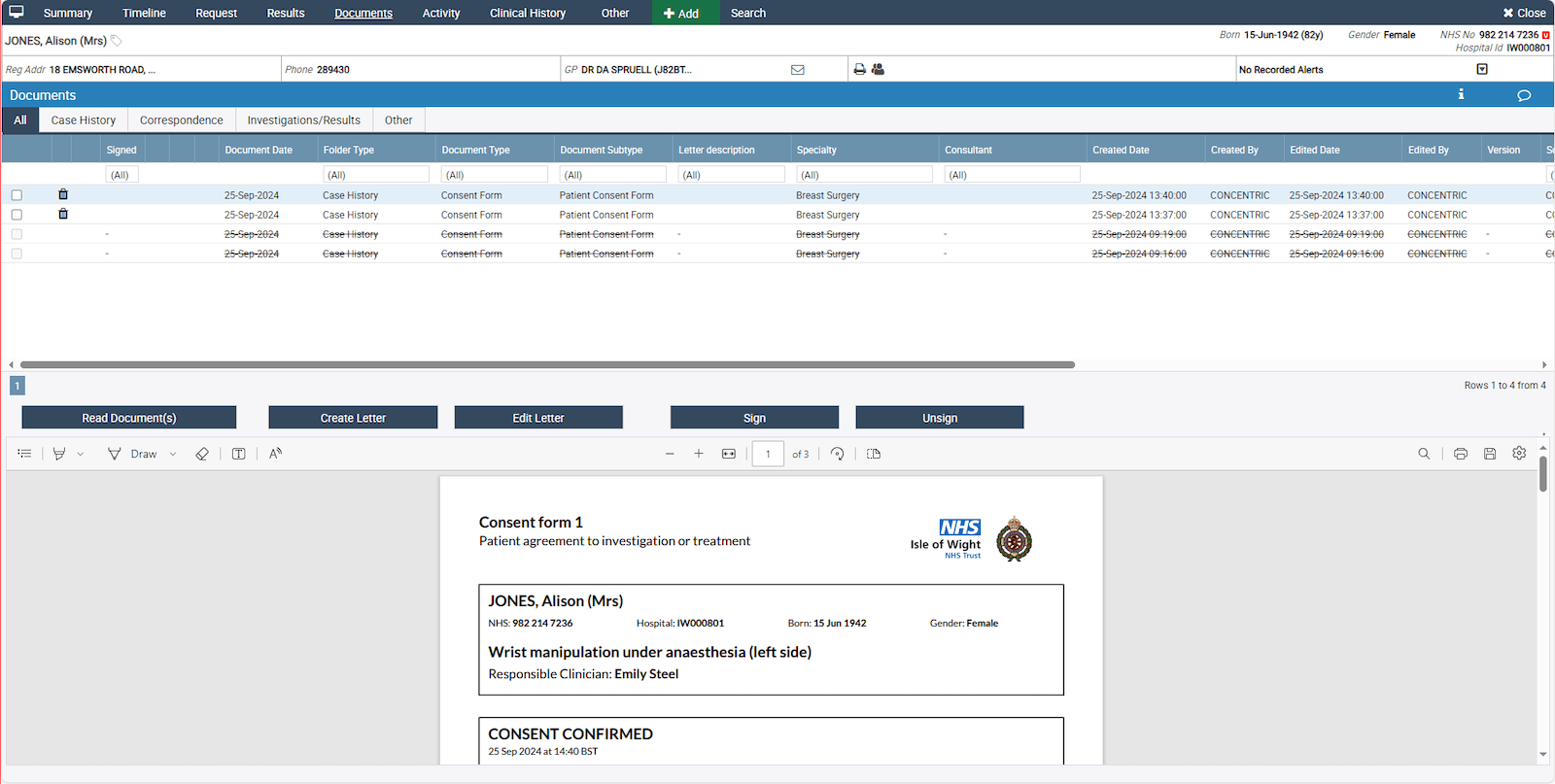Screen dimensions: 1555x784
Task: Open the Activity menu
Action: pos(441,13)
